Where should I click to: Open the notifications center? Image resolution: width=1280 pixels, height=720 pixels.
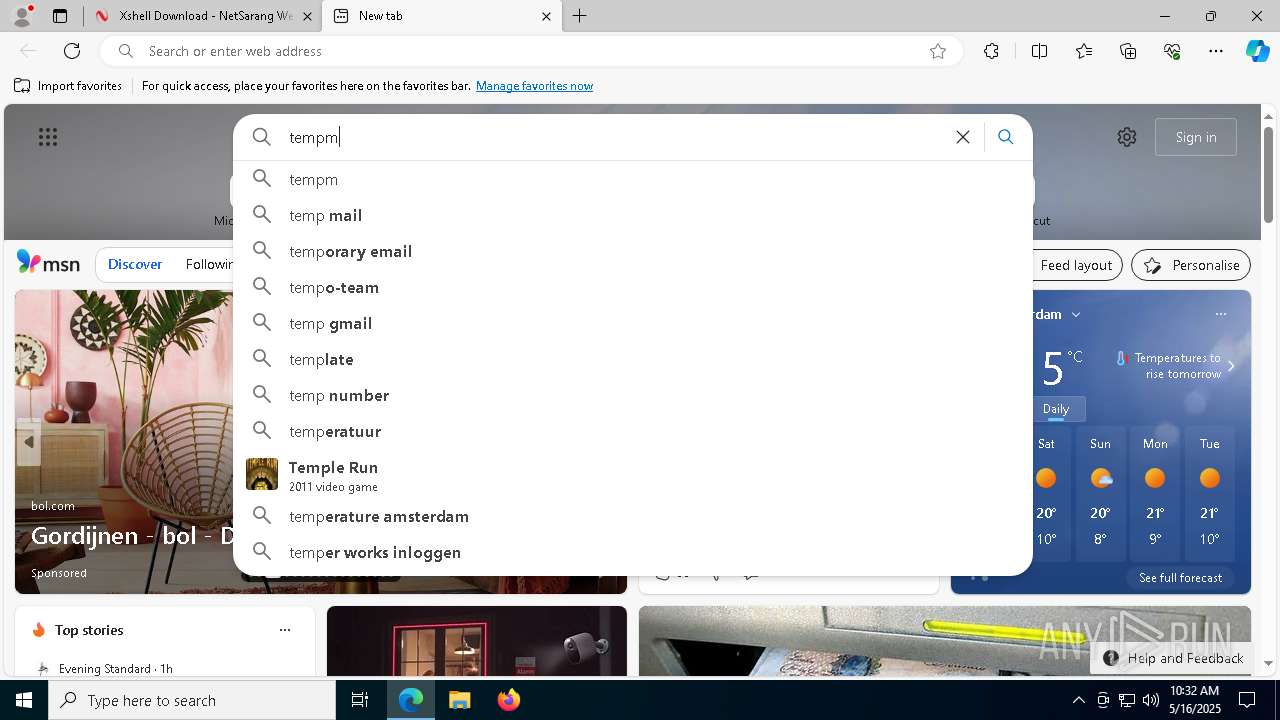[x=1247, y=700]
